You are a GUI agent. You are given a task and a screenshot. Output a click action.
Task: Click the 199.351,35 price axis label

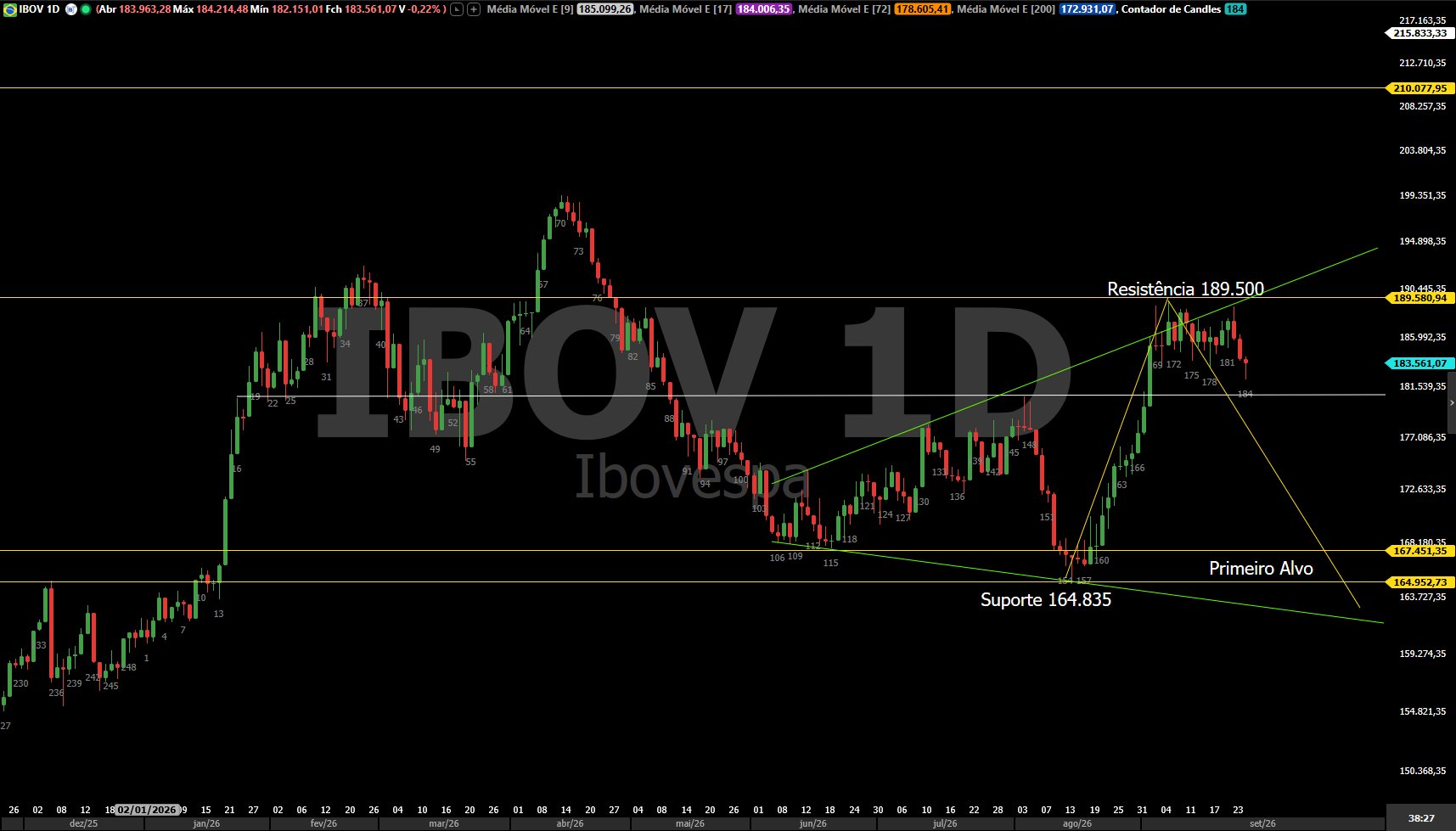coord(1422,195)
